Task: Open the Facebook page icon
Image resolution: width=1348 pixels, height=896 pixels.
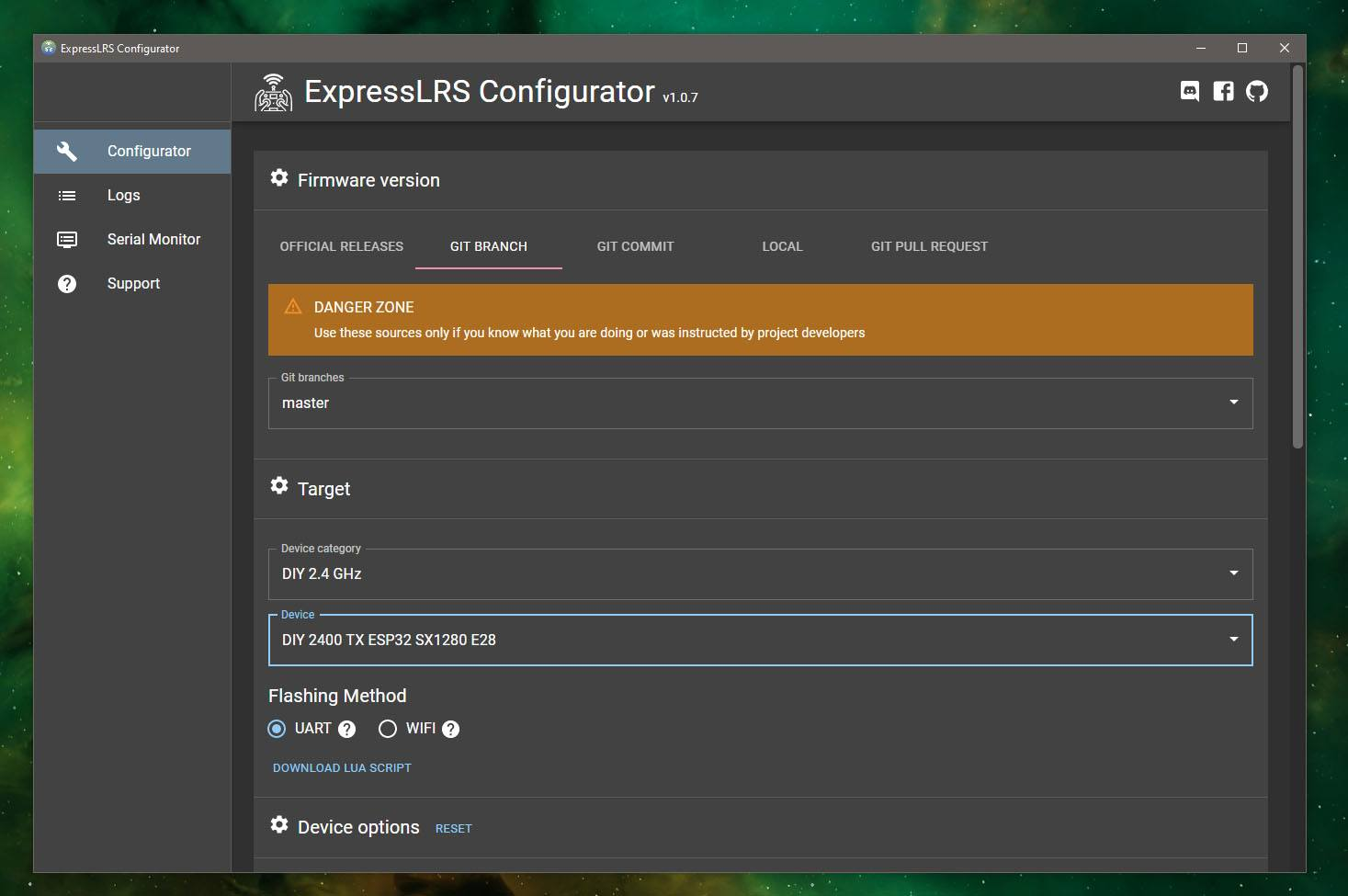Action: click(1223, 91)
